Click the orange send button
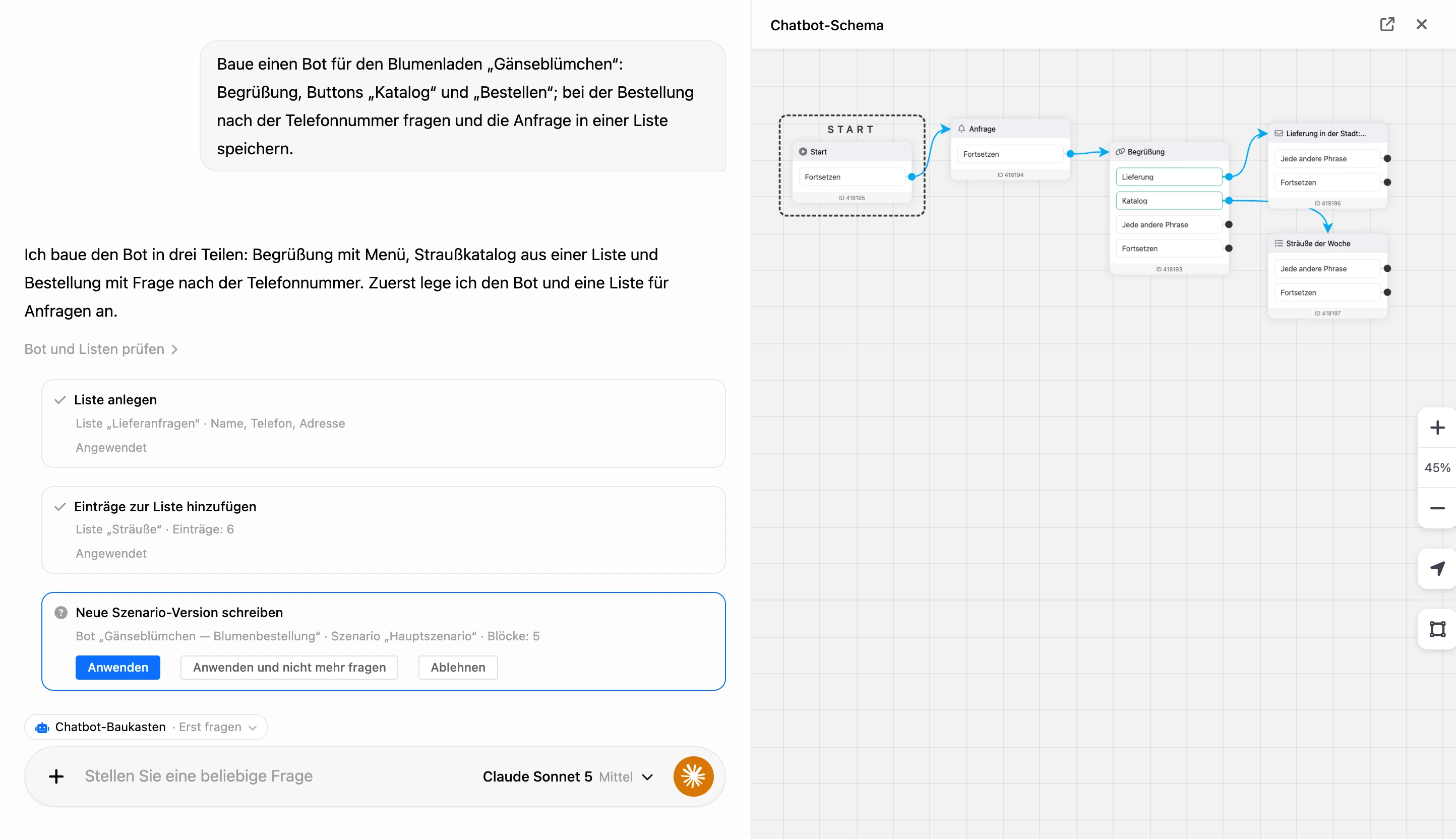Viewport: 1456px width, 839px height. tap(693, 776)
